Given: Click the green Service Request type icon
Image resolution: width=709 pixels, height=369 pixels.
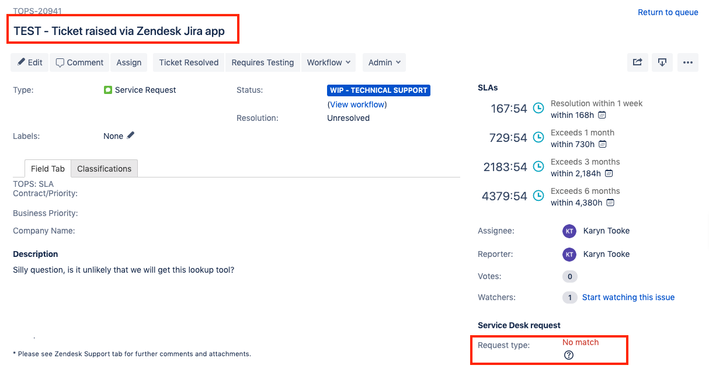Looking at the screenshot, I should pyautogui.click(x=108, y=90).
